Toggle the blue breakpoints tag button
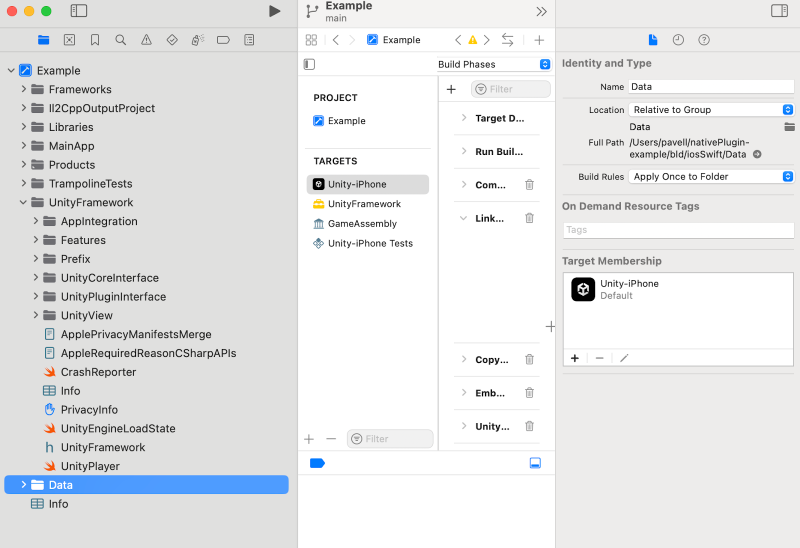 317,463
